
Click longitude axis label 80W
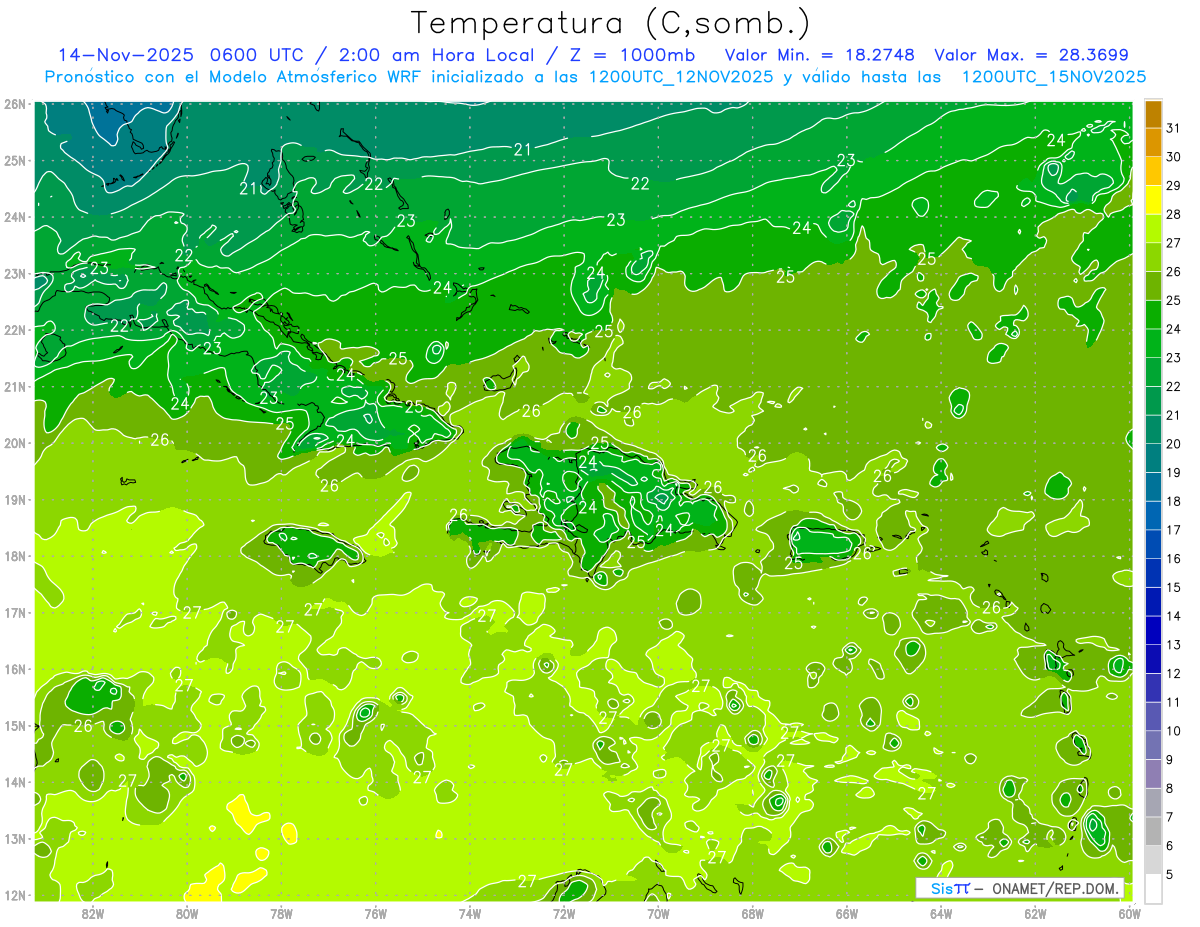pyautogui.click(x=187, y=914)
